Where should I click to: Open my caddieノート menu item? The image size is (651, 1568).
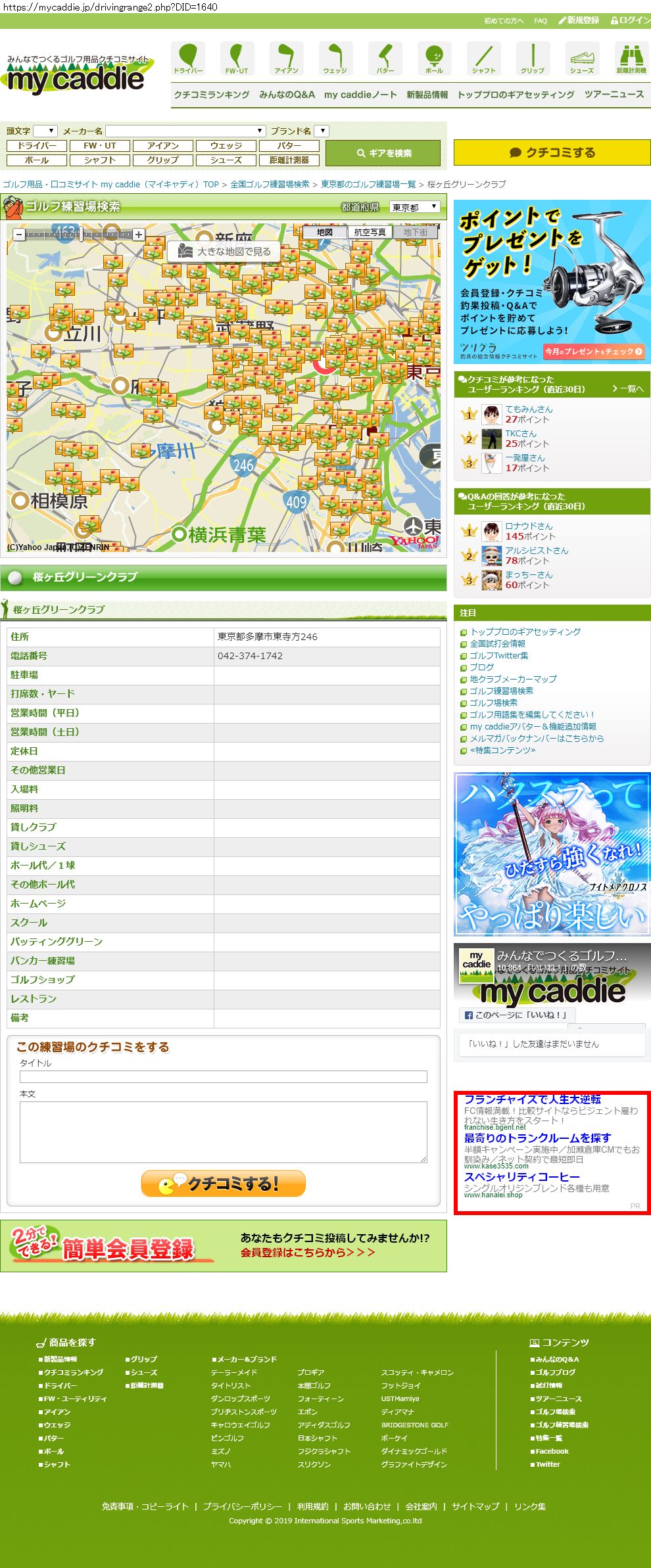[x=360, y=95]
